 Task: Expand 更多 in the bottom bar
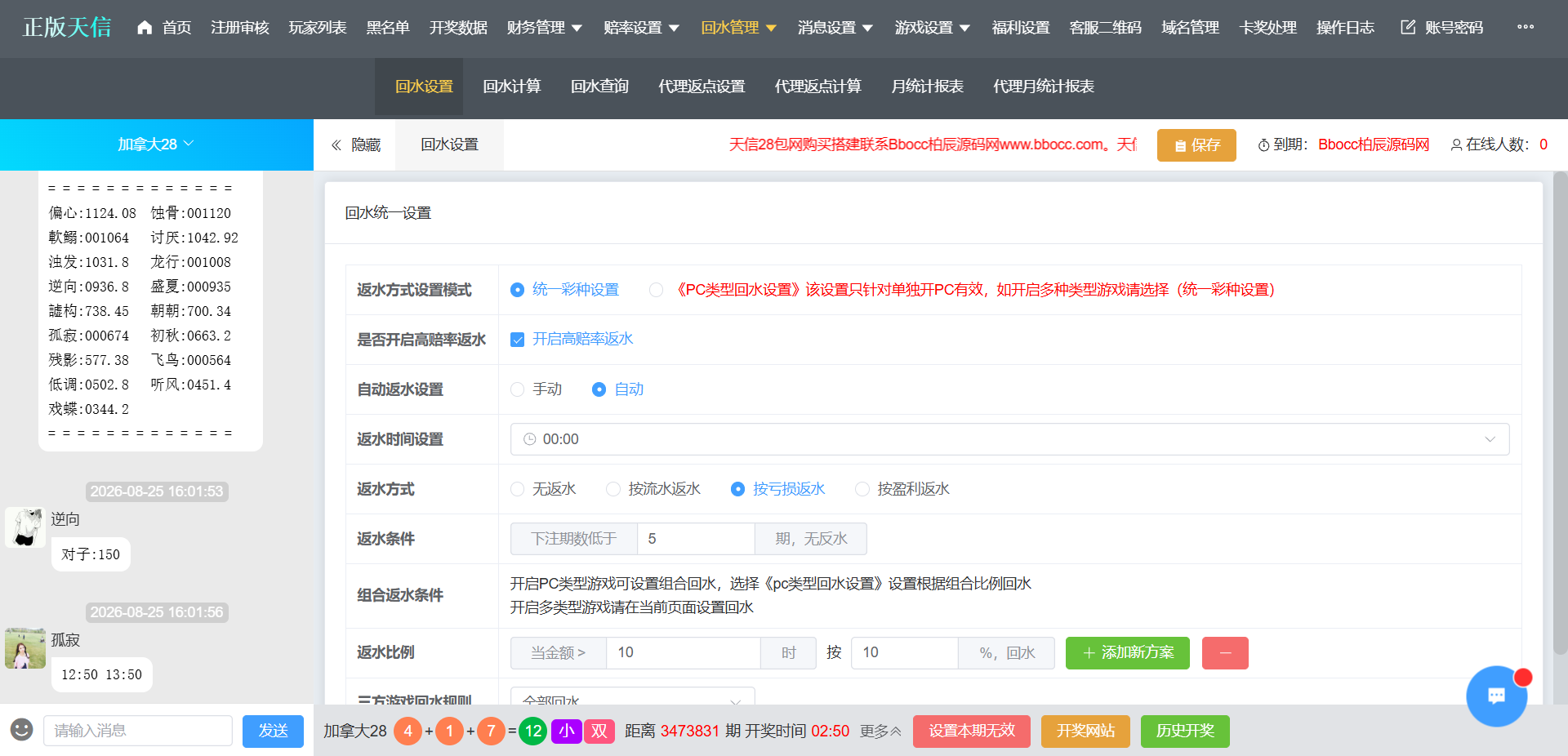pos(880,731)
